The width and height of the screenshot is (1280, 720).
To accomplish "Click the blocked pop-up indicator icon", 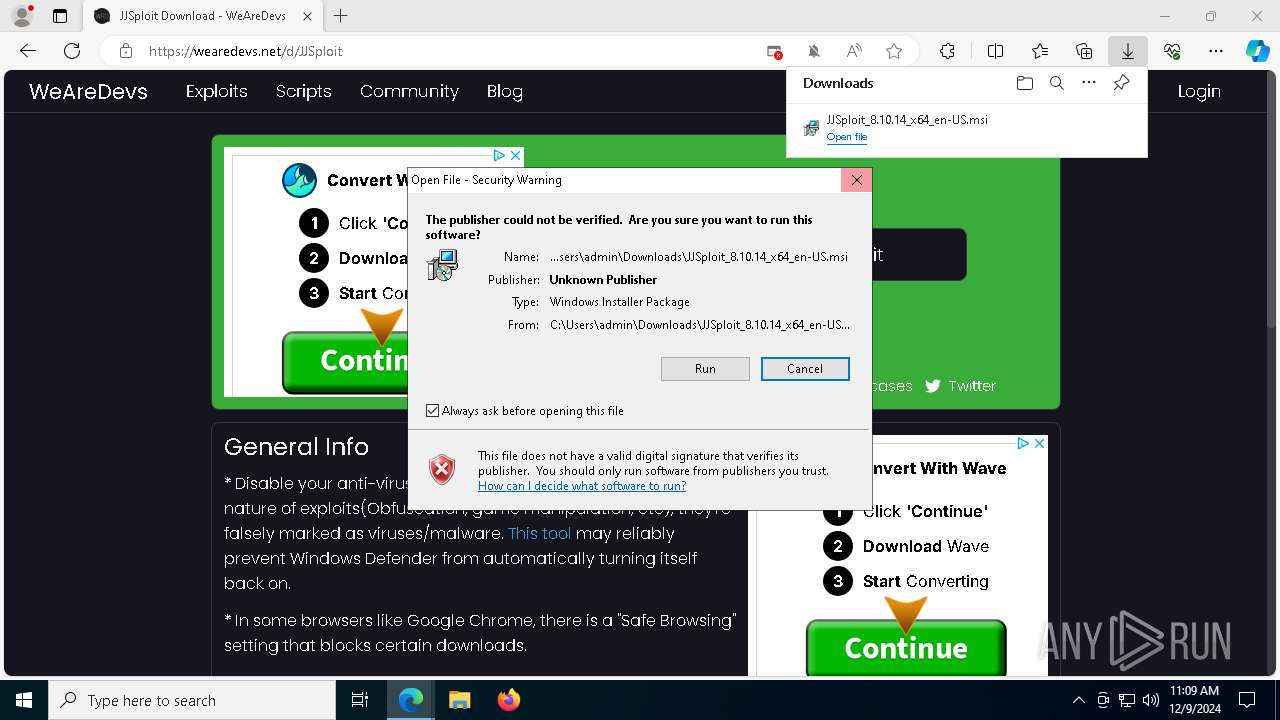I will pyautogui.click(x=774, y=51).
